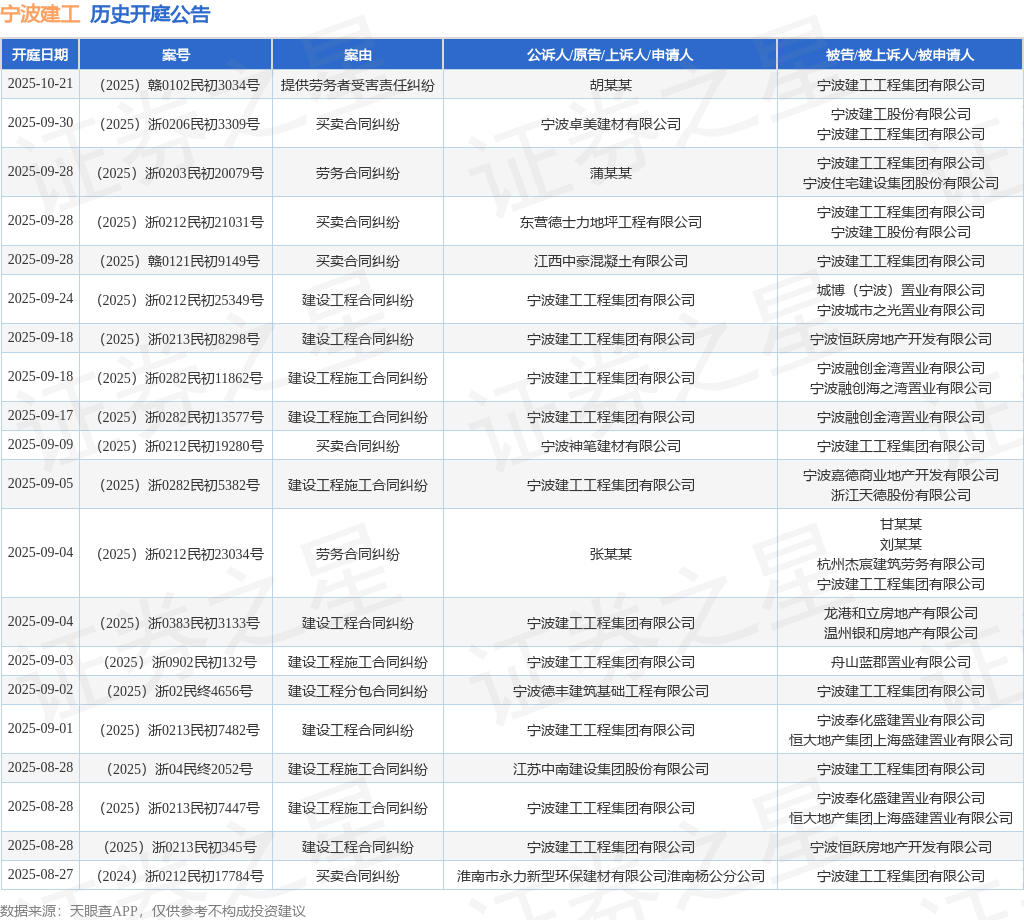1024x920 pixels.
Task: Click plaintiff 胡某某
Action: [610, 85]
